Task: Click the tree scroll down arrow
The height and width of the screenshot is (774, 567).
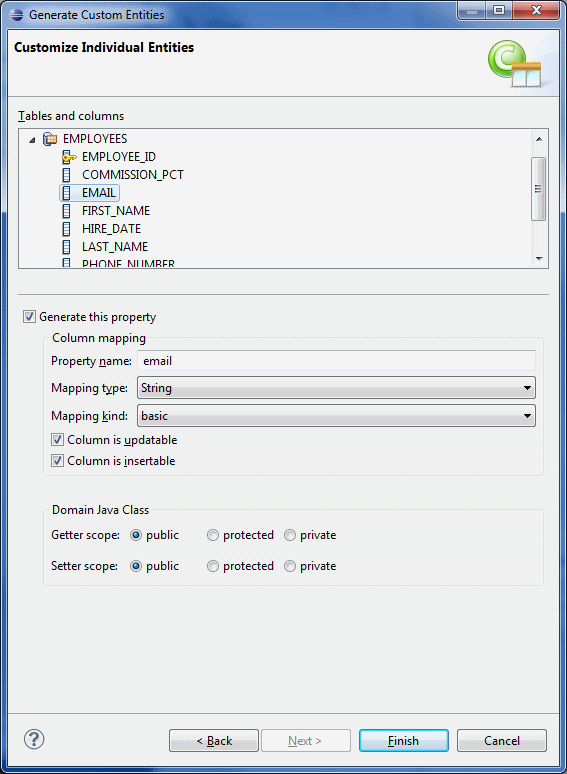Action: click(x=539, y=259)
